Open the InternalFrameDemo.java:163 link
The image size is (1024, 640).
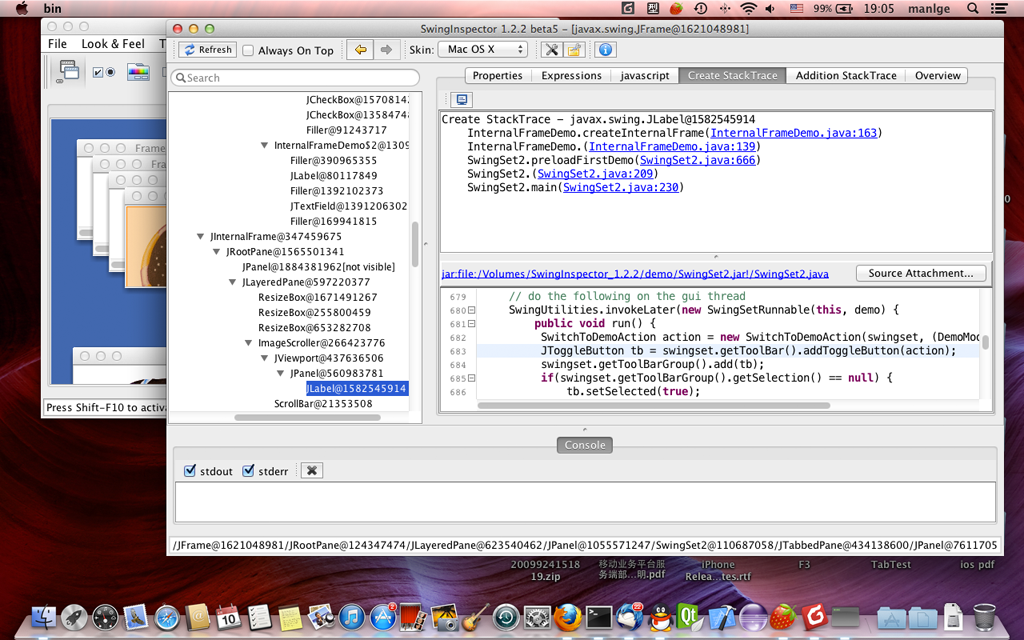pyautogui.click(x=793, y=133)
